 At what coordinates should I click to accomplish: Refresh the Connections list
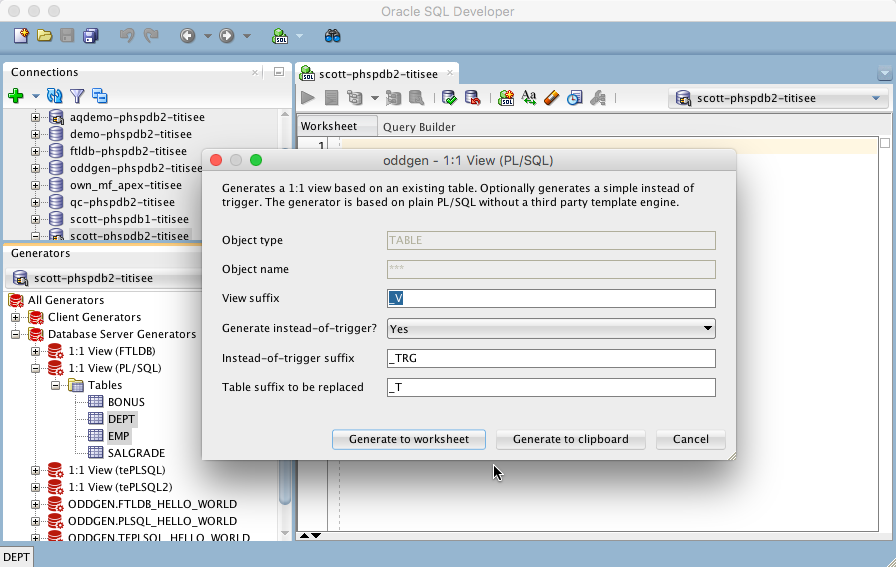[55, 96]
